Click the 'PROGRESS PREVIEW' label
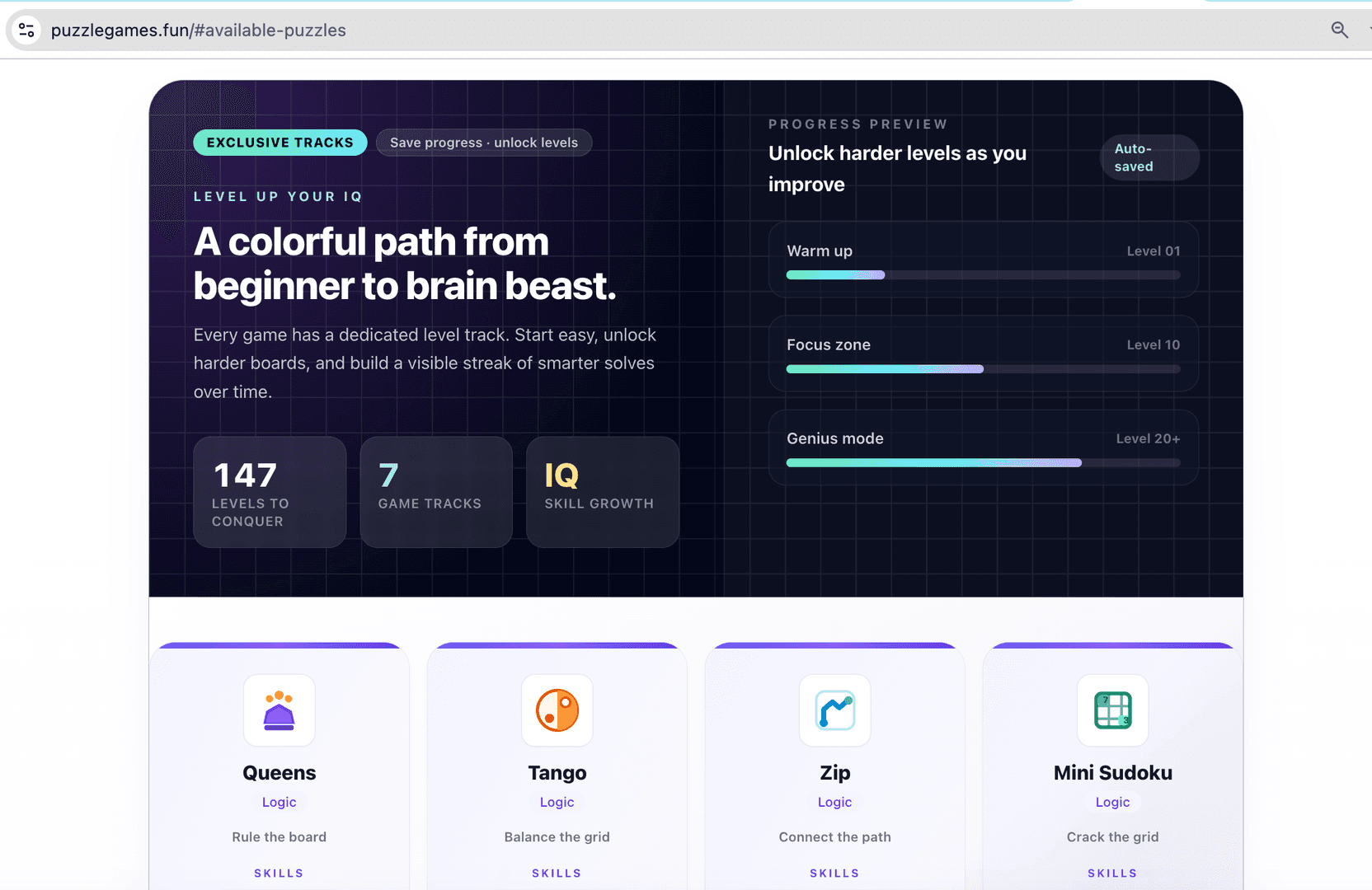The height and width of the screenshot is (890, 1372). click(x=858, y=124)
